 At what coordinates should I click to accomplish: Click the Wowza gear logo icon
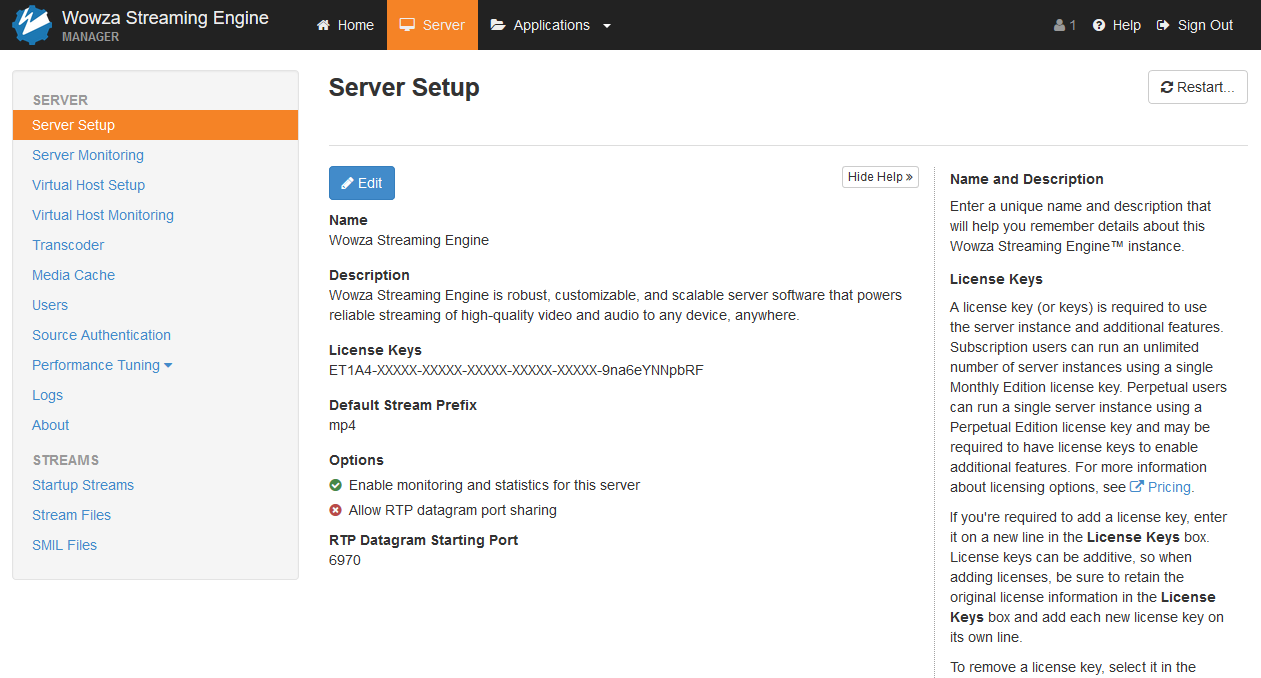tap(32, 25)
